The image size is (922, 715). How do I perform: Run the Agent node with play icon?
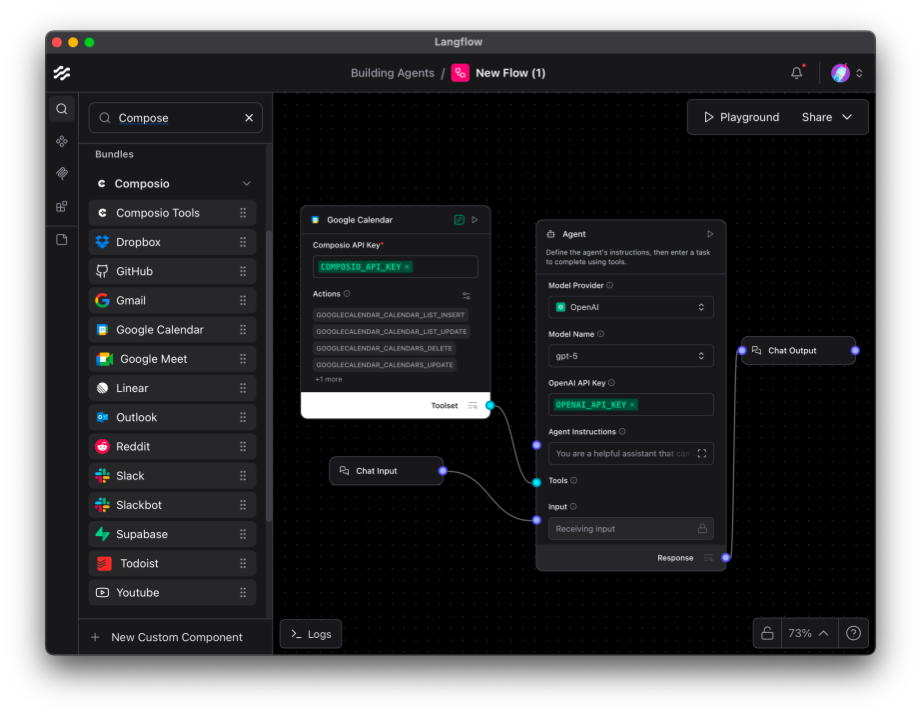[x=710, y=234]
